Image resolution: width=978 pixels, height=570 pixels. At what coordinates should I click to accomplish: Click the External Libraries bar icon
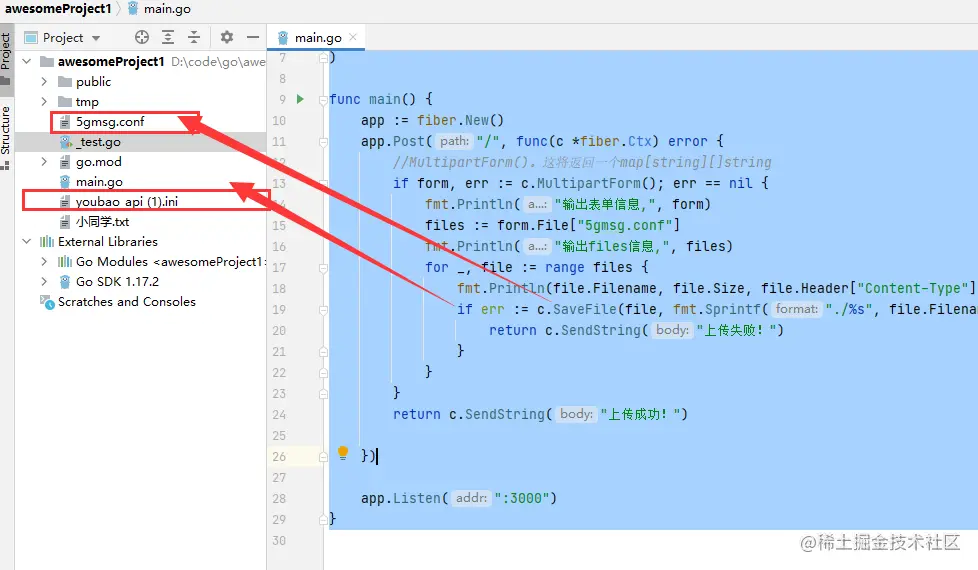coord(47,241)
